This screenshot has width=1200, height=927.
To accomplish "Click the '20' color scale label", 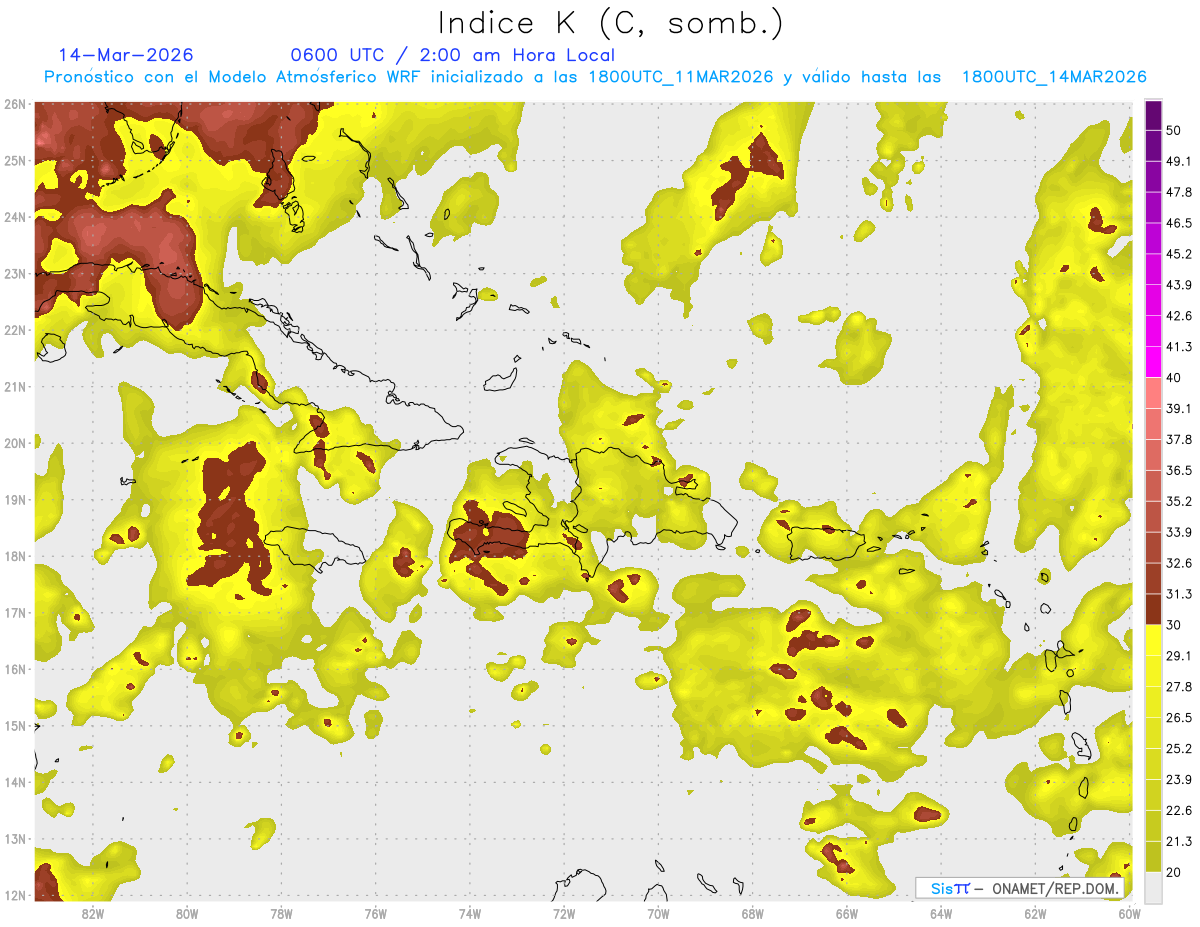I will click(1174, 872).
